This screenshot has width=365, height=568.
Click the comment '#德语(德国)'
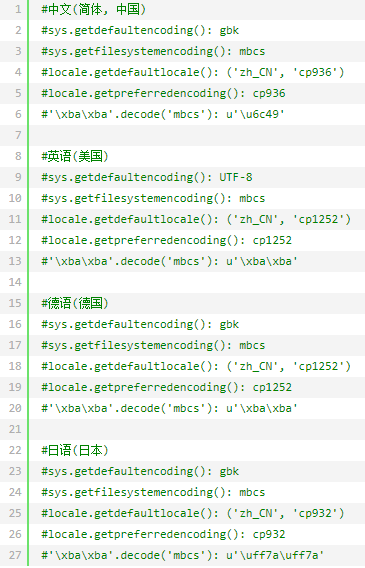coord(75,303)
